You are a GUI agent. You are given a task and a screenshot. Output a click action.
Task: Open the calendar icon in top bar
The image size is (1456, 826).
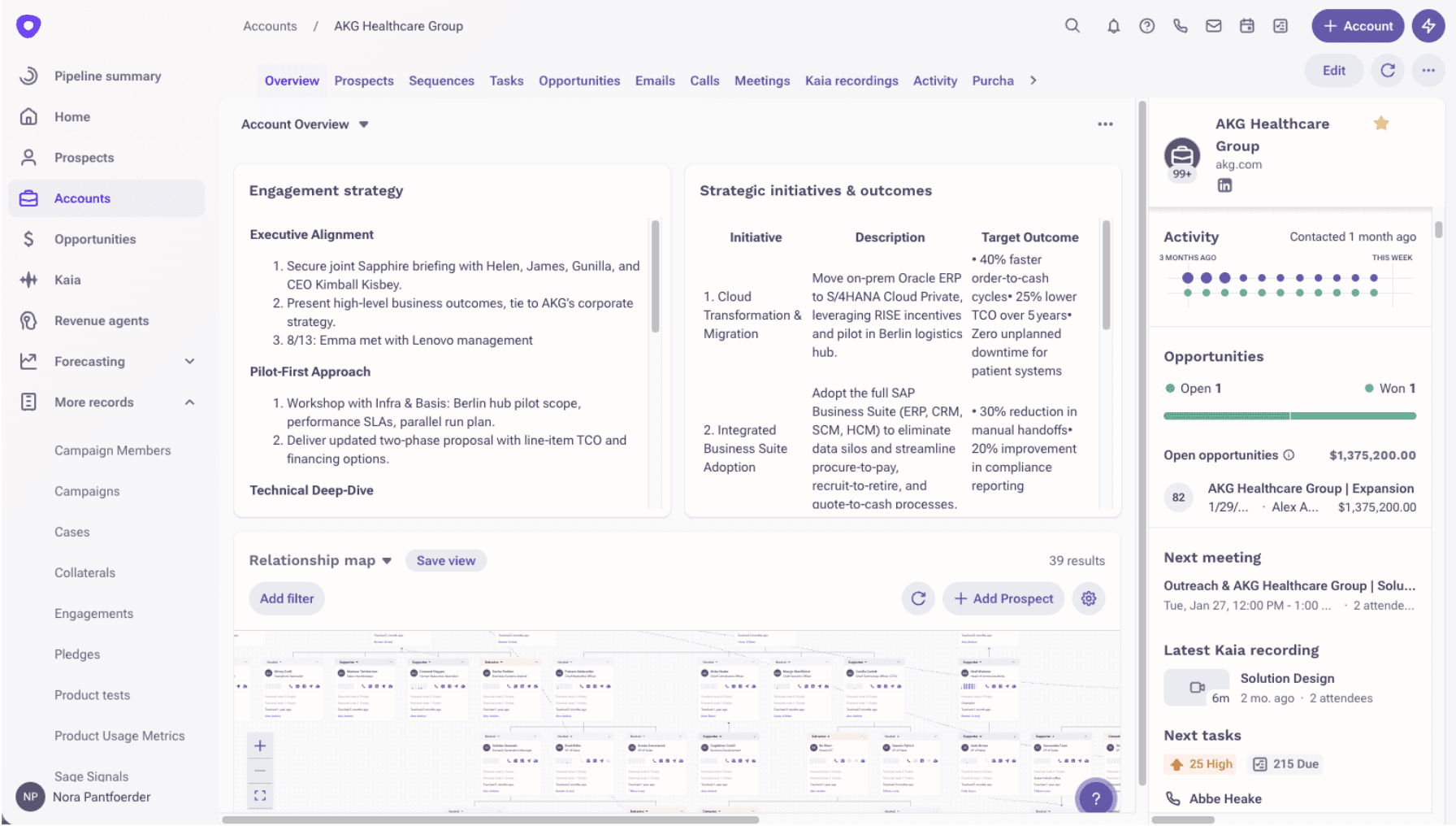coord(1246,25)
